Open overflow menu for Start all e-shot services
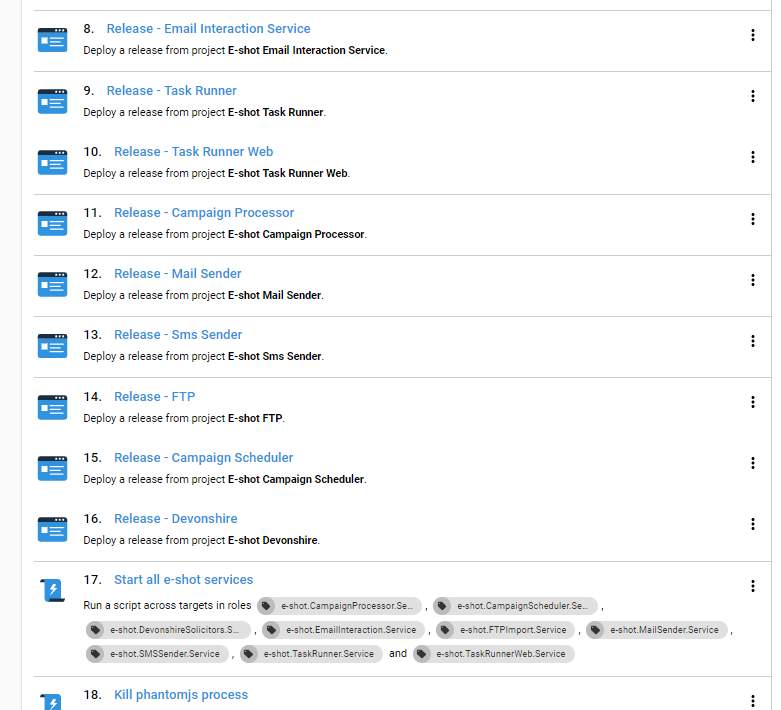 click(x=752, y=586)
